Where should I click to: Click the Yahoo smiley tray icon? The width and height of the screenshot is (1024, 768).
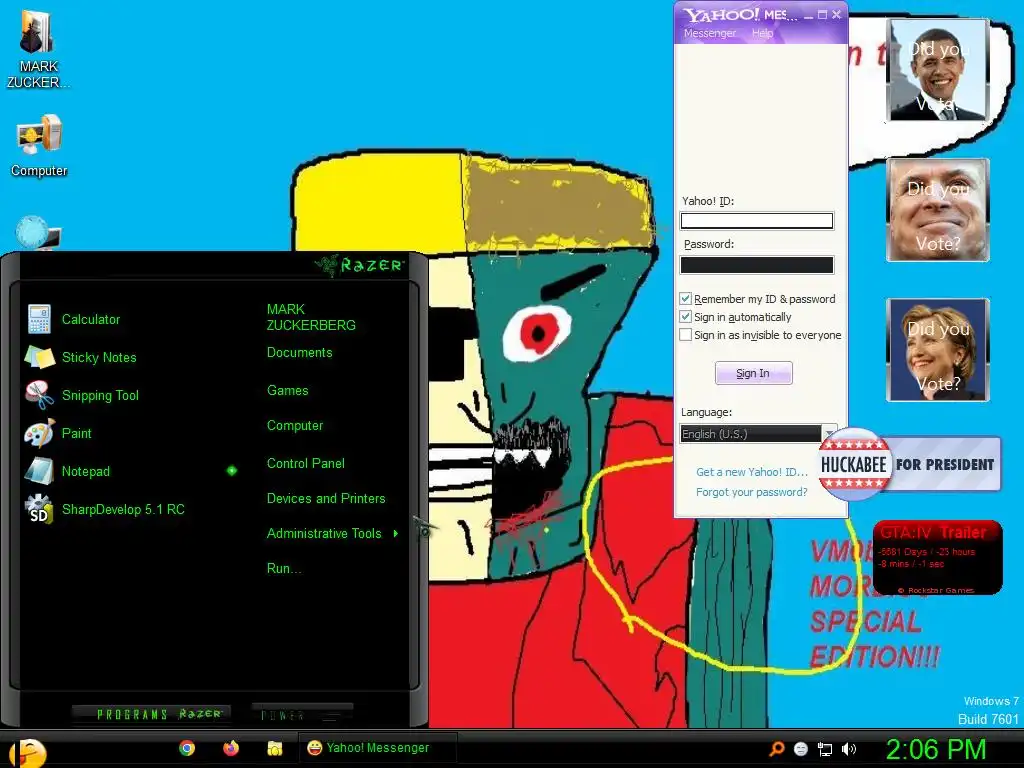point(801,749)
